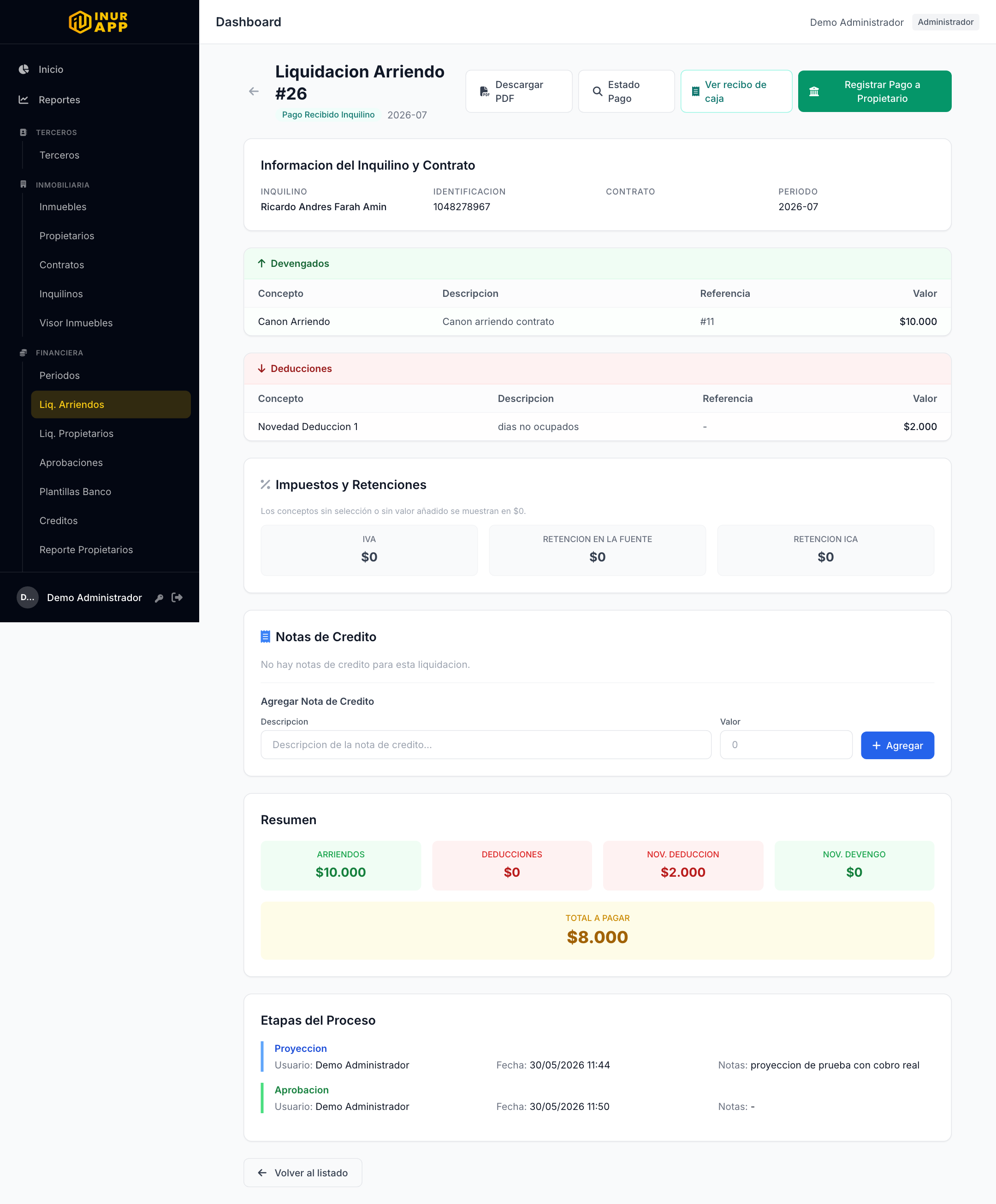
Task: Click the NOV. DEDUCCION $2.000 card
Action: click(683, 866)
